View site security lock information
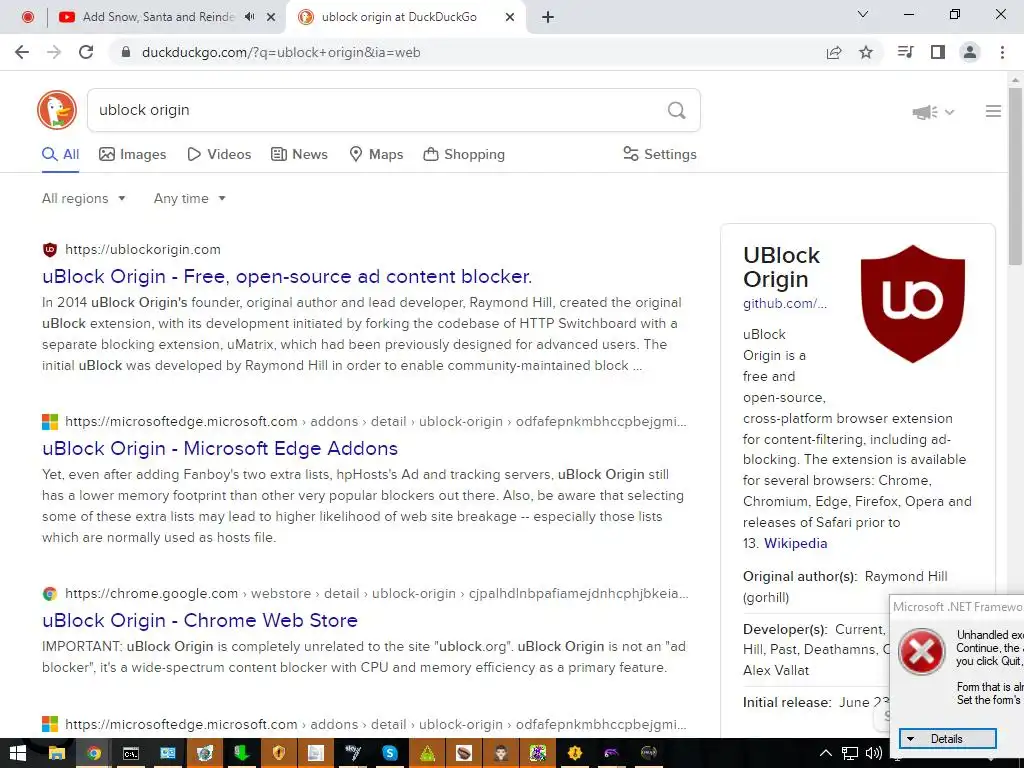The image size is (1024, 768). [126, 52]
